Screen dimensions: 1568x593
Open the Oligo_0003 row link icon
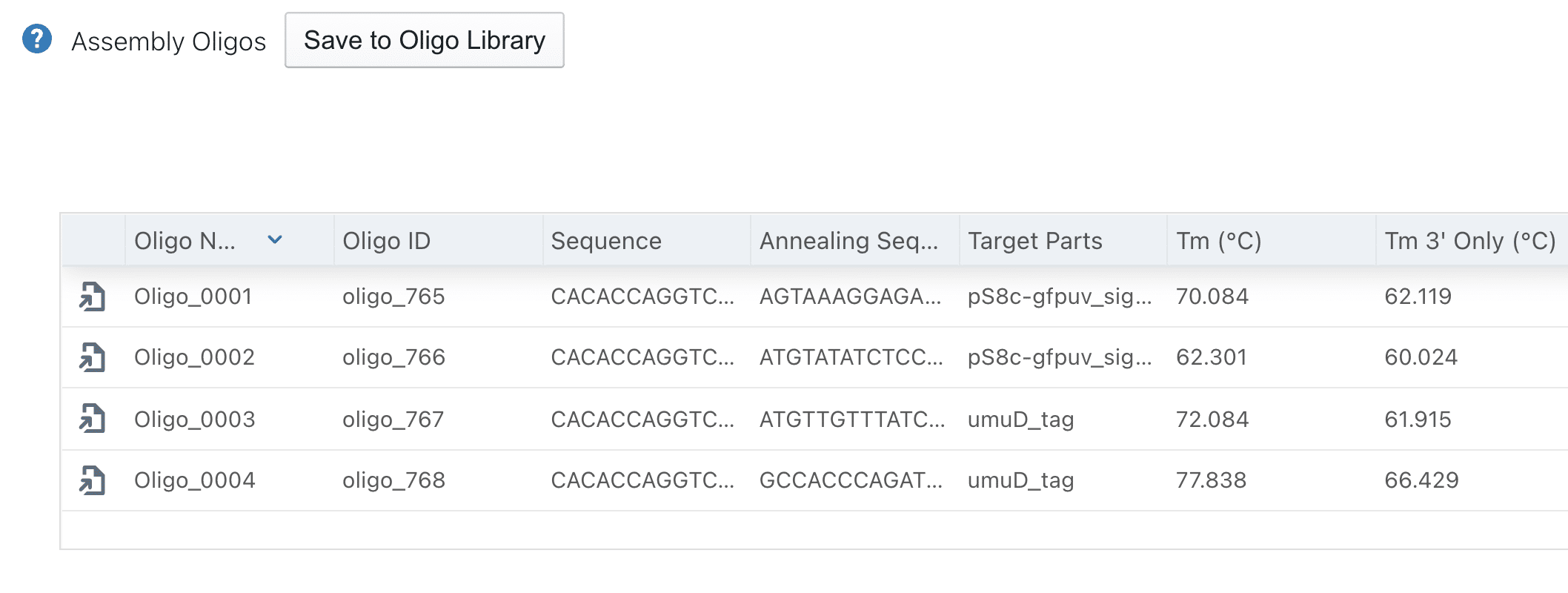pos(93,419)
